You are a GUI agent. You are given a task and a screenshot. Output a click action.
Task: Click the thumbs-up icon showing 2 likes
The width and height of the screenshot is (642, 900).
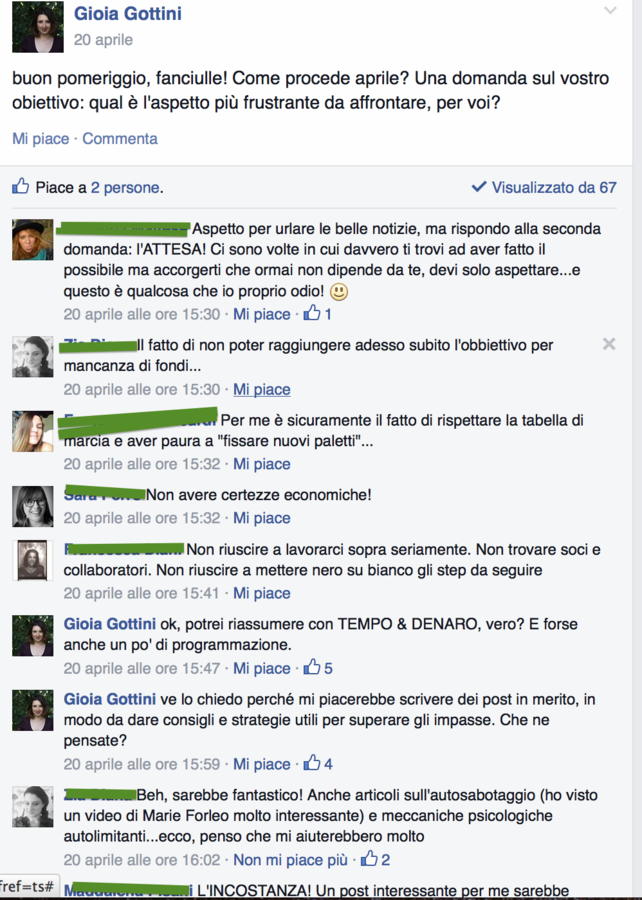pos(369,859)
